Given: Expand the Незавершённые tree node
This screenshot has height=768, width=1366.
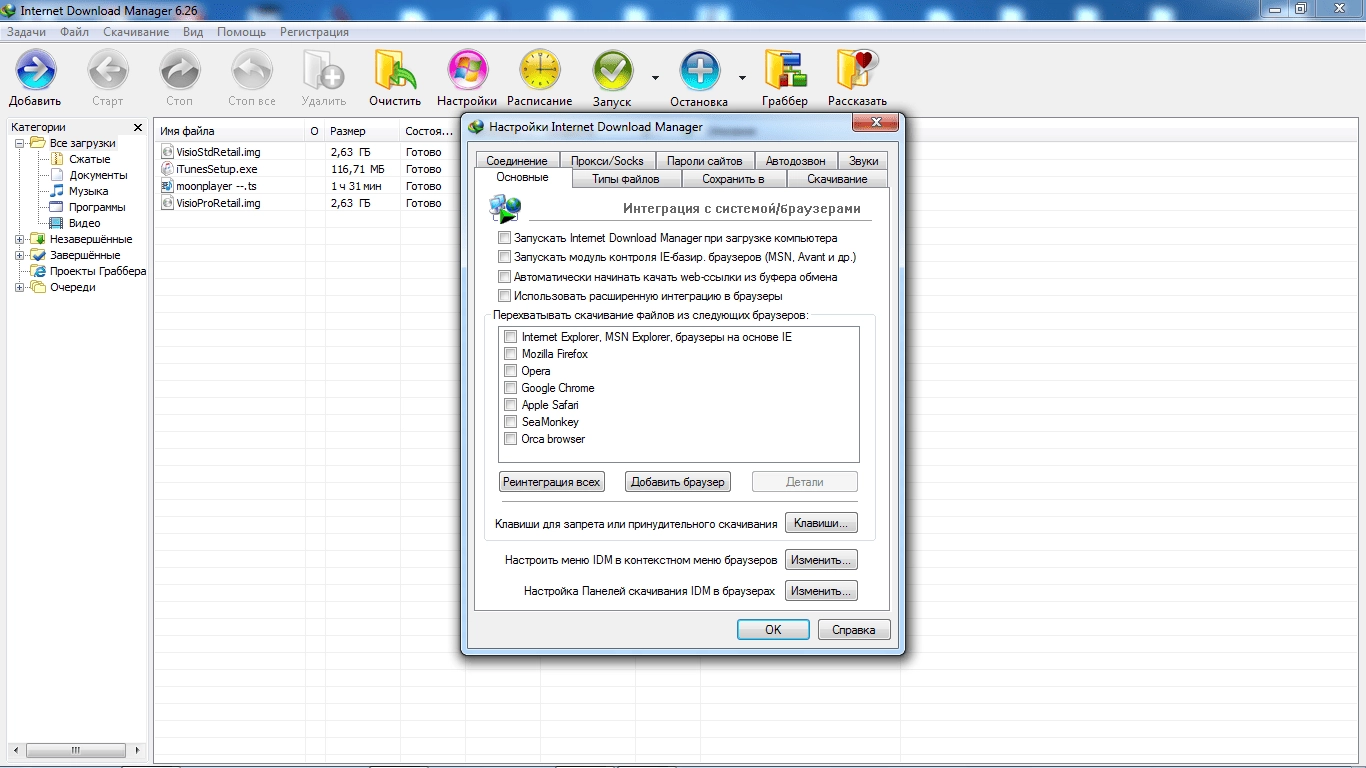Looking at the screenshot, I should tap(20, 239).
